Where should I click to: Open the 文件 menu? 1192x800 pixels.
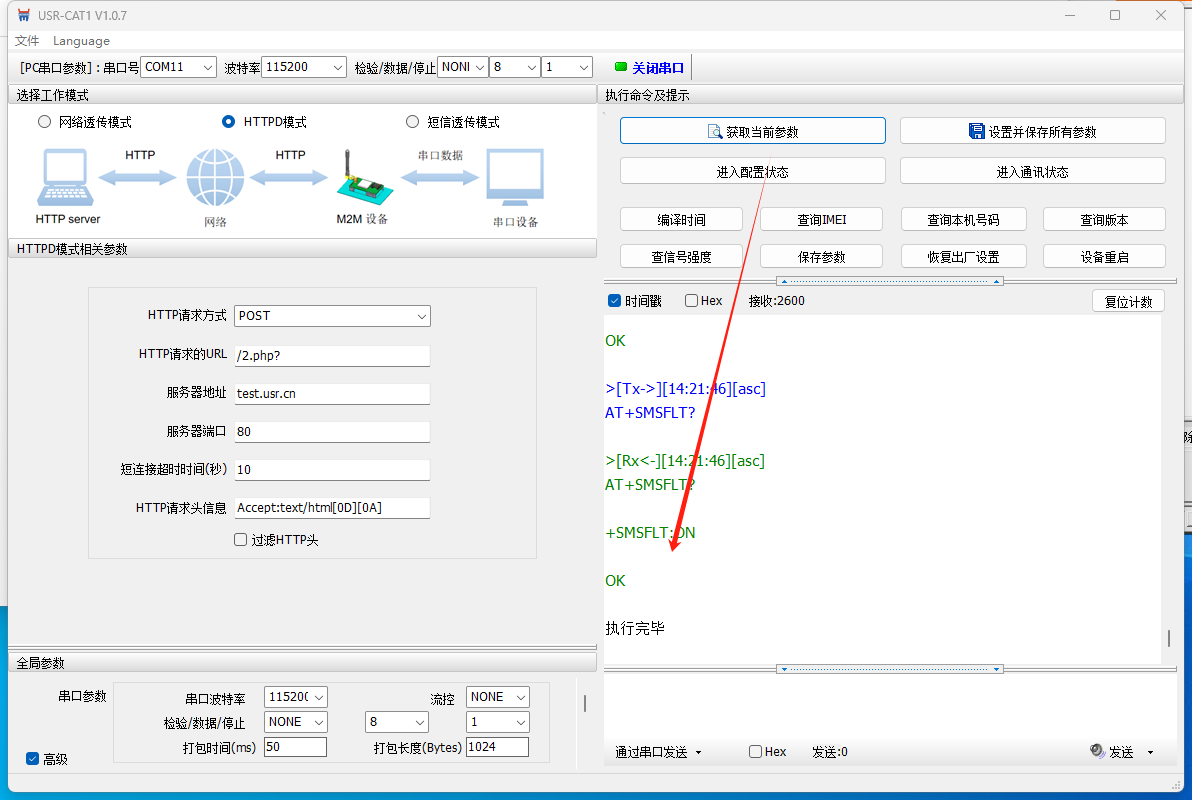tap(27, 41)
